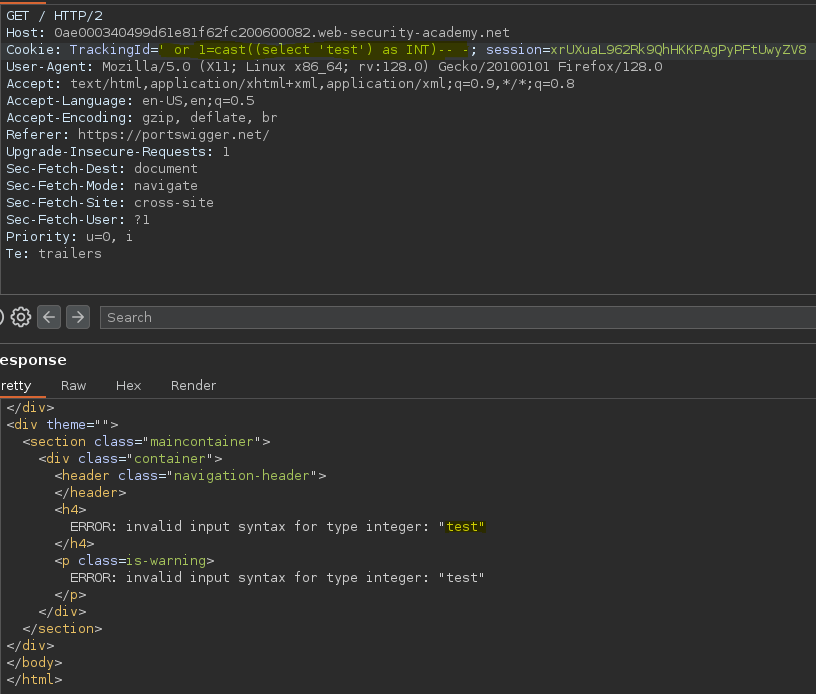Click the Upgrade-Insecure-Requests header line
This screenshot has height=694, width=816.
[x=118, y=152]
